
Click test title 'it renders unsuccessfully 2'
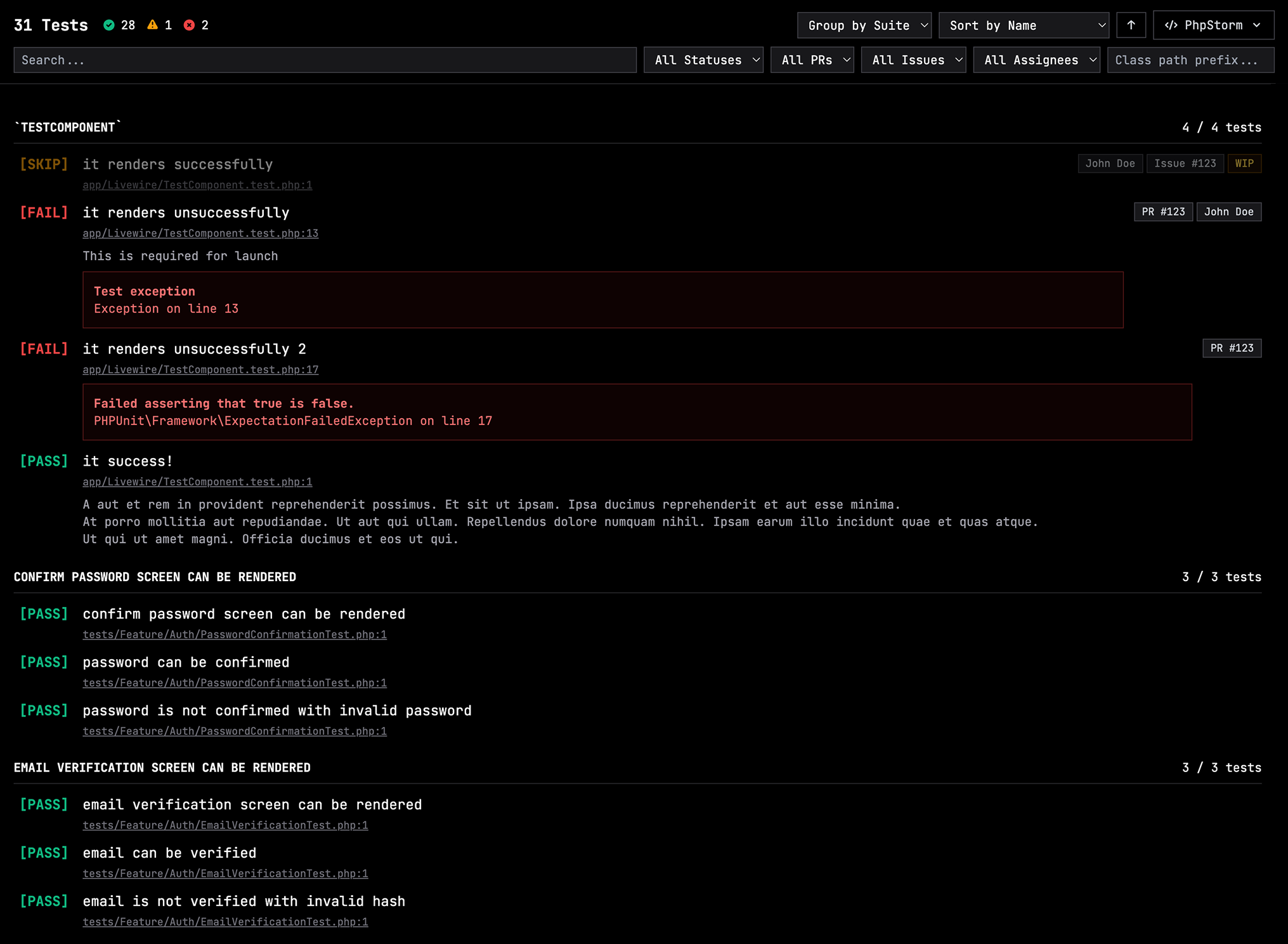[194, 349]
